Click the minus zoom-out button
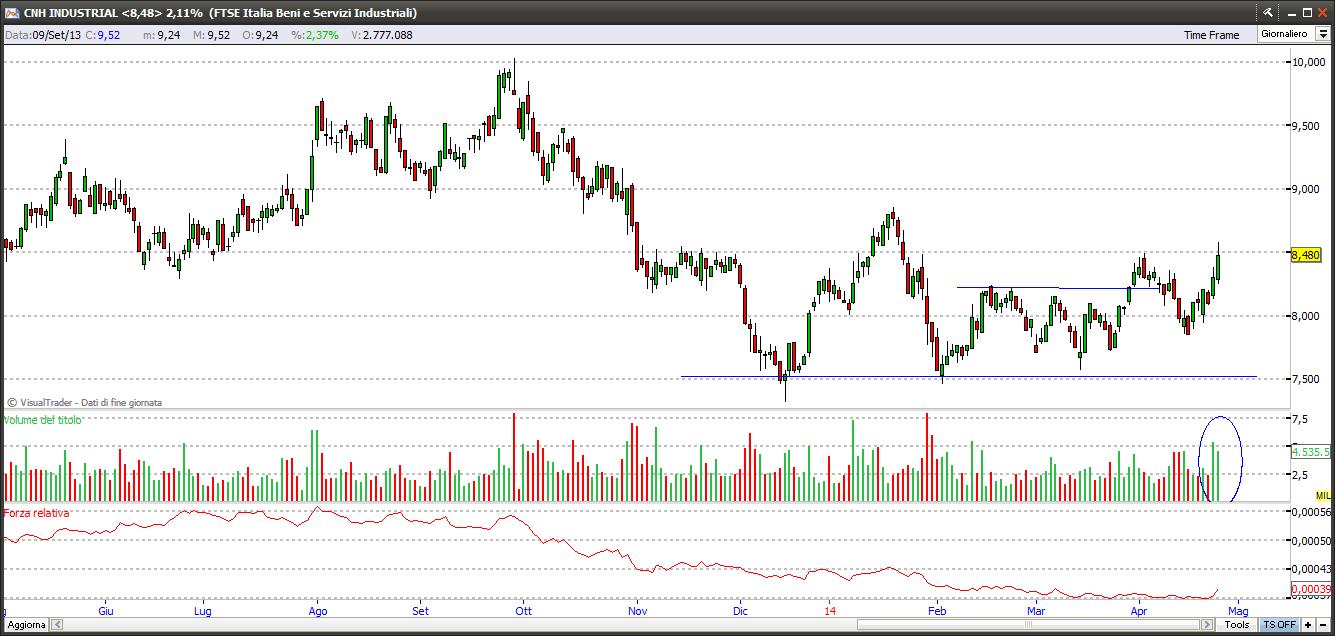Image resolution: width=1335 pixels, height=636 pixels. coord(1323,625)
